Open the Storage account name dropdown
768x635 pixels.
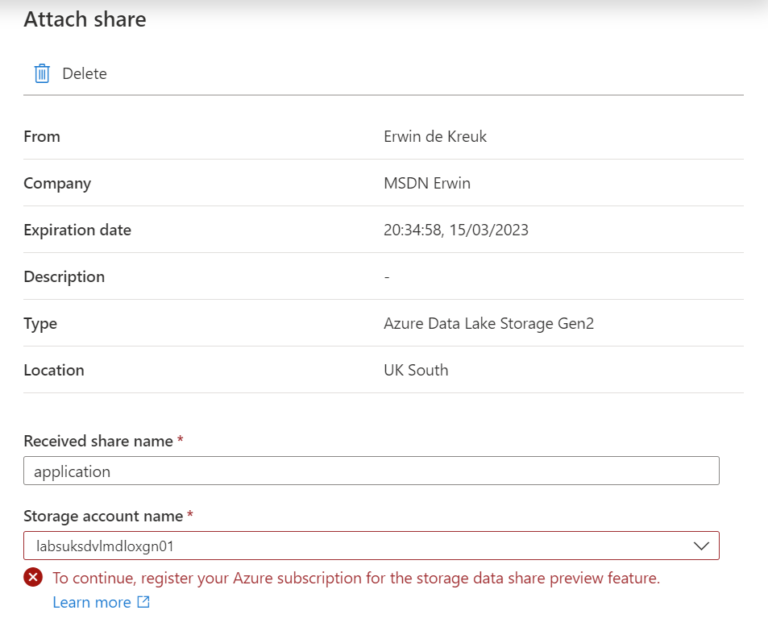click(x=371, y=546)
